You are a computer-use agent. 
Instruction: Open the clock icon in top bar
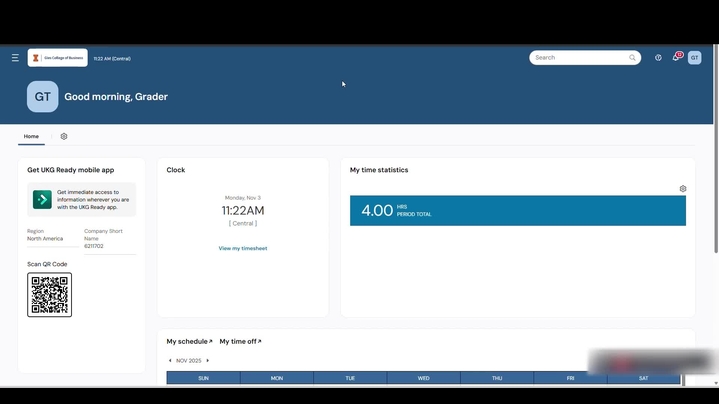658,58
